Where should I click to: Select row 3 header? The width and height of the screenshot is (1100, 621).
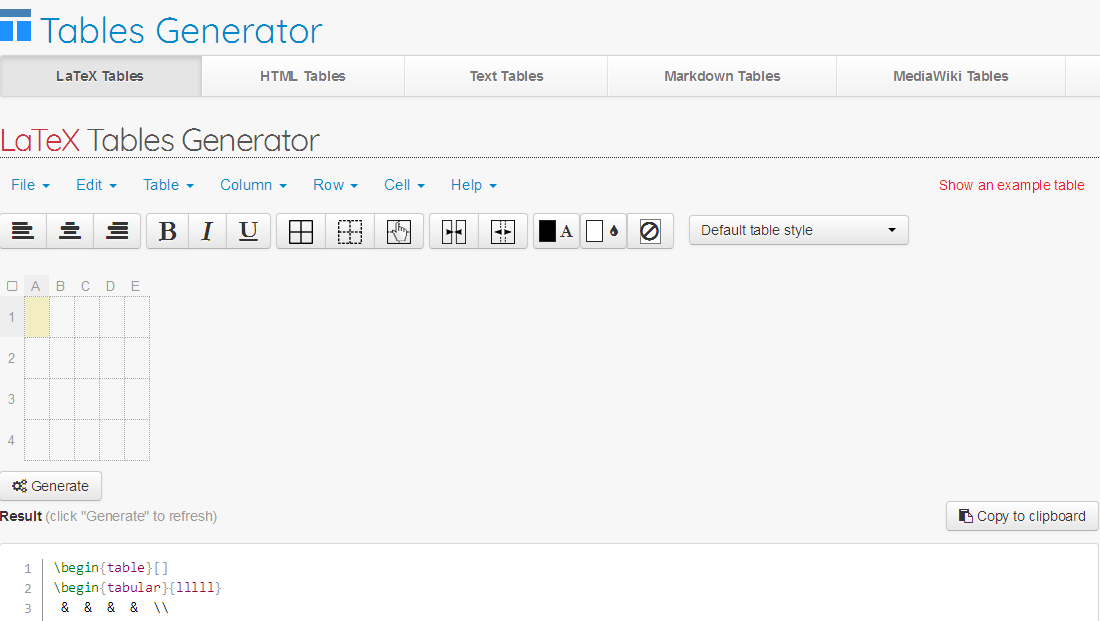pyautogui.click(x=11, y=399)
